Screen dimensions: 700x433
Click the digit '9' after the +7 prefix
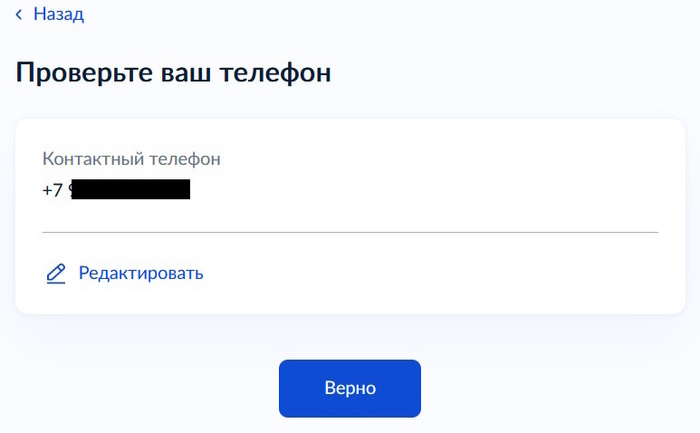[x=74, y=189]
